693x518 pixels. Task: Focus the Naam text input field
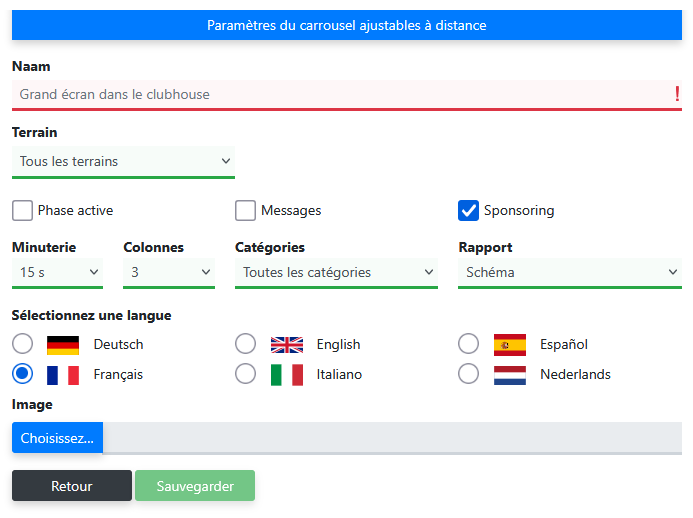[347, 95]
